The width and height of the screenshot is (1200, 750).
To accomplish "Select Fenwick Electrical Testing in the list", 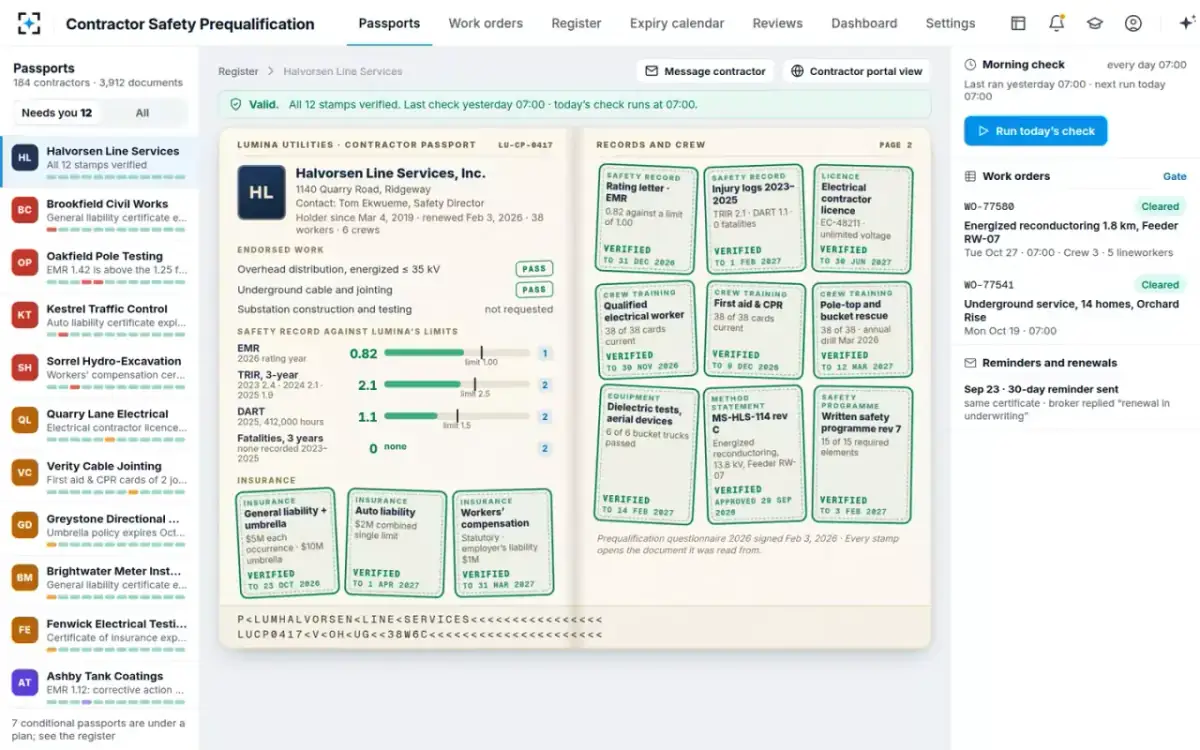I will [x=100, y=630].
